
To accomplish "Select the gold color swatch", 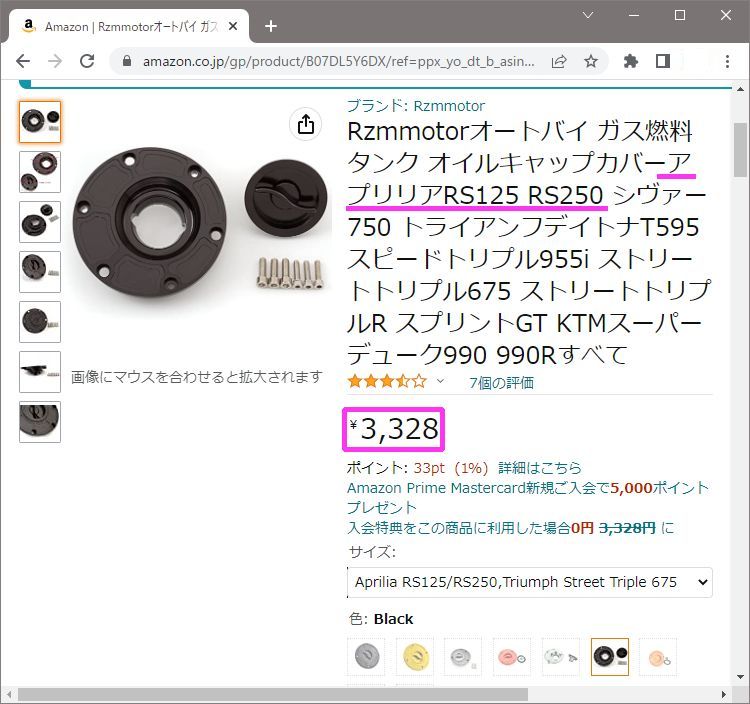I will pos(415,657).
